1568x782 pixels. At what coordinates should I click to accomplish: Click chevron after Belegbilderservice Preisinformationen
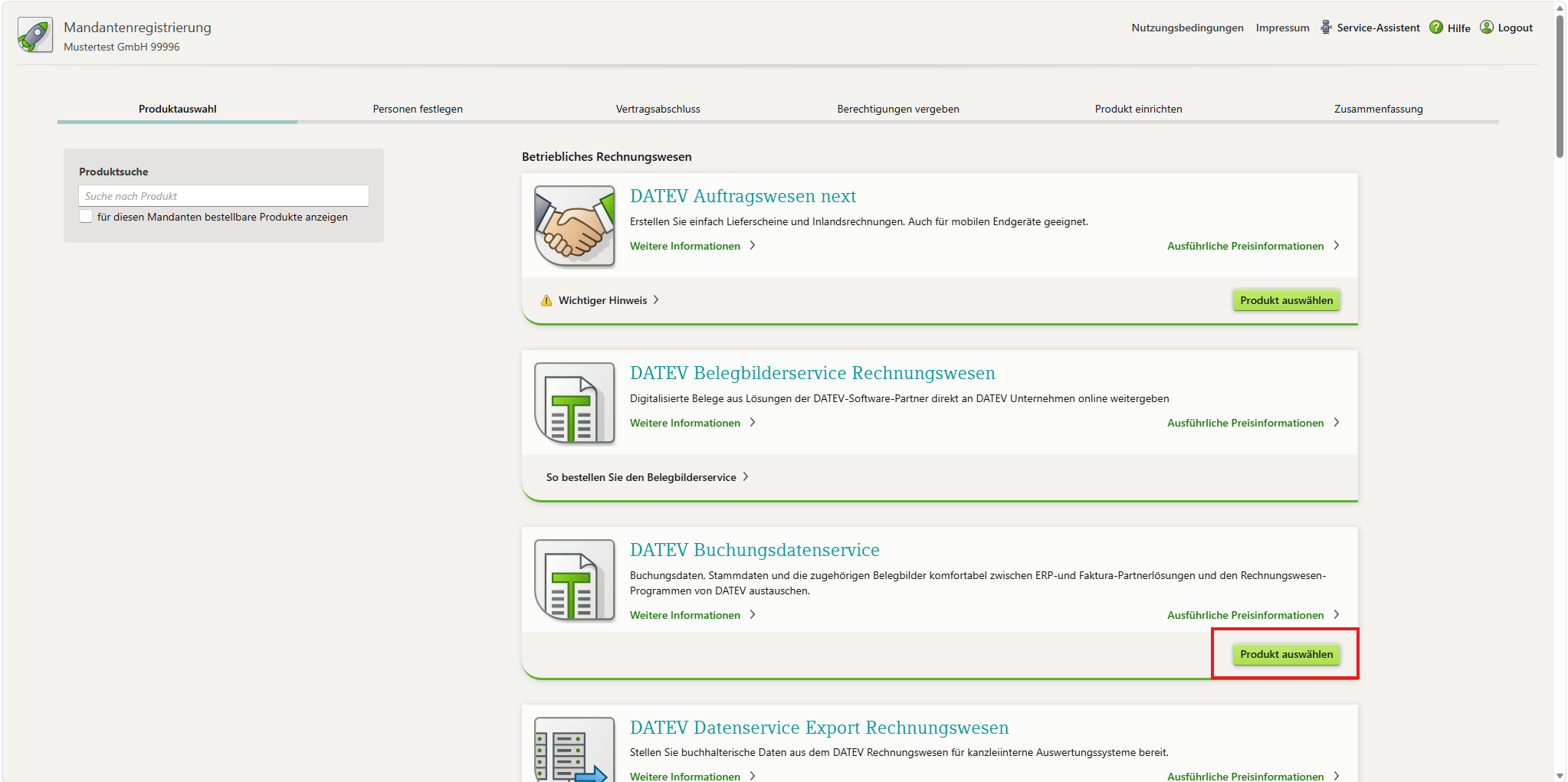click(x=1337, y=422)
